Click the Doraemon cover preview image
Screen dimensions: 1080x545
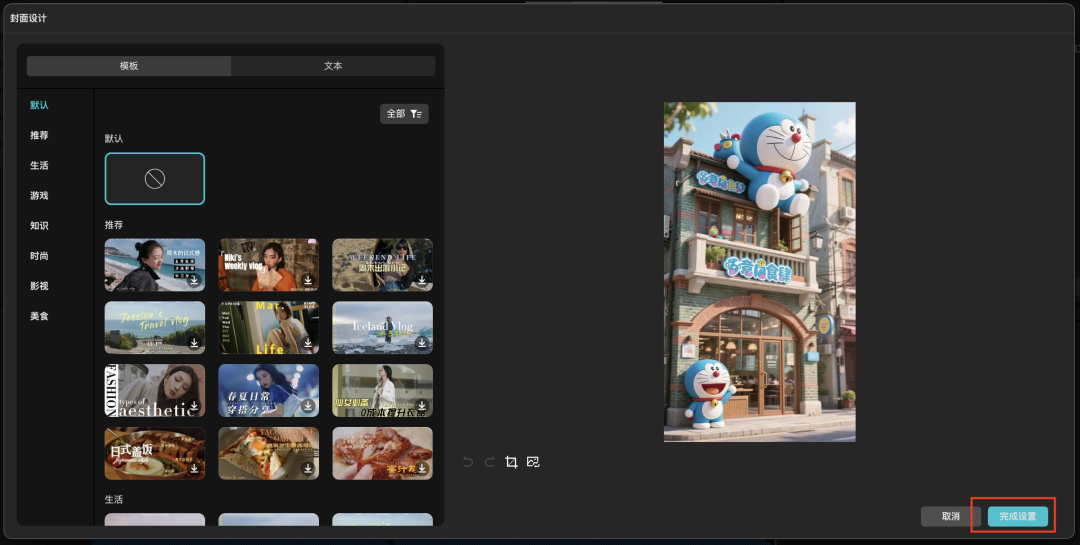[759, 271]
